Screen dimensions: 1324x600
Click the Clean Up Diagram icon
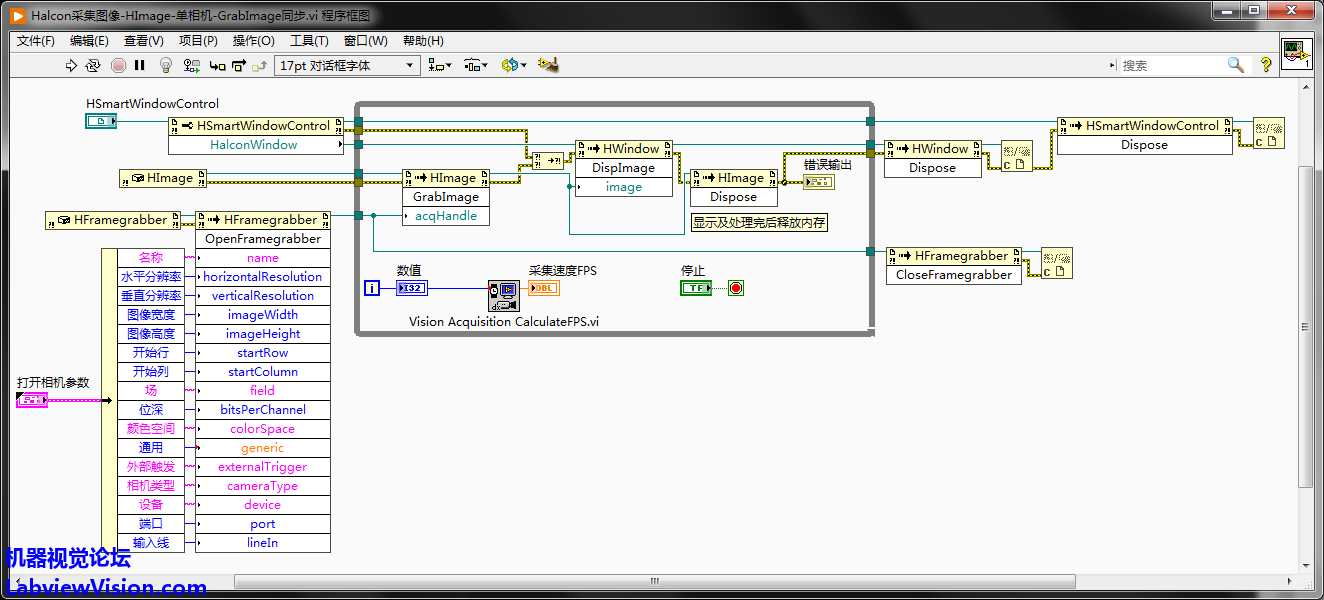click(547, 65)
